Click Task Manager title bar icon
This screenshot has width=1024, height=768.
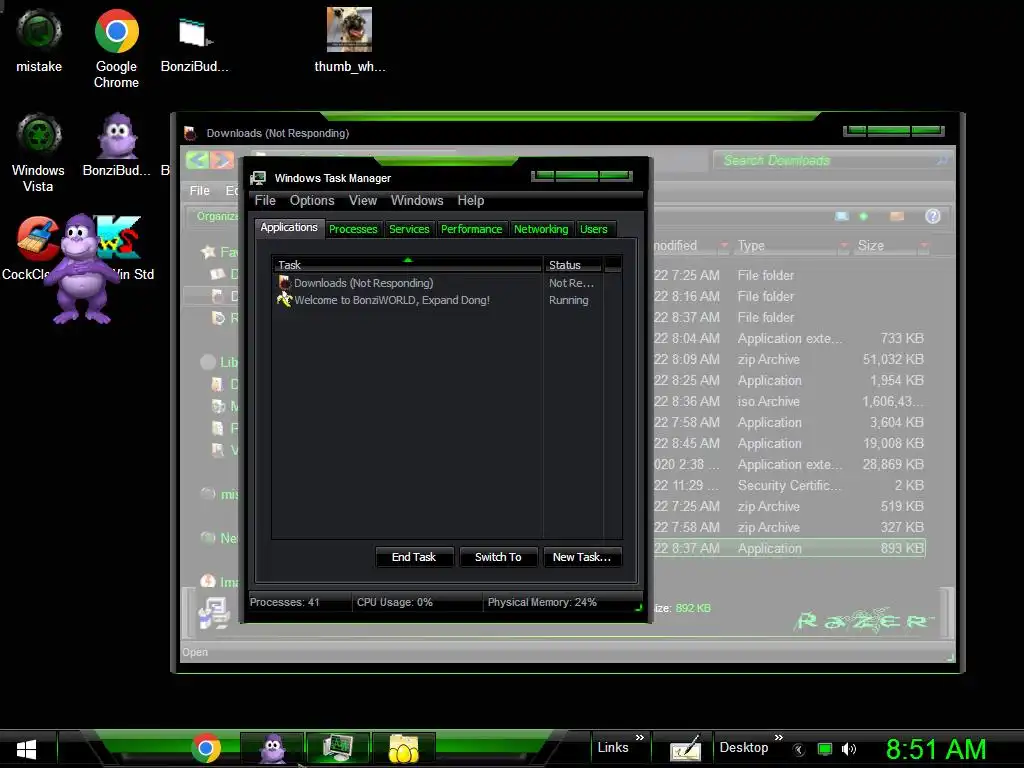point(259,178)
